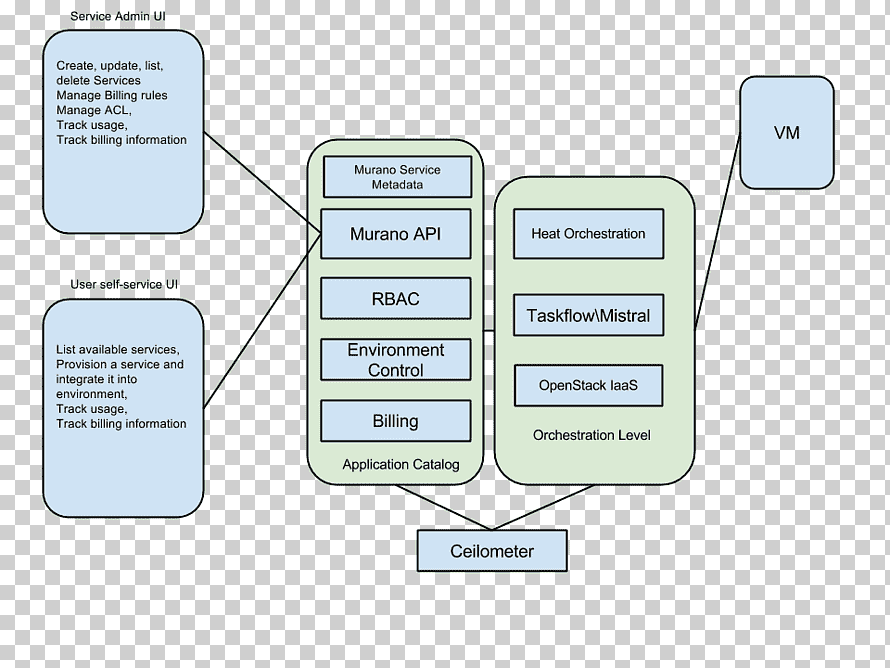Click 'List available services,' text line
890x668 pixels.
[117, 350]
